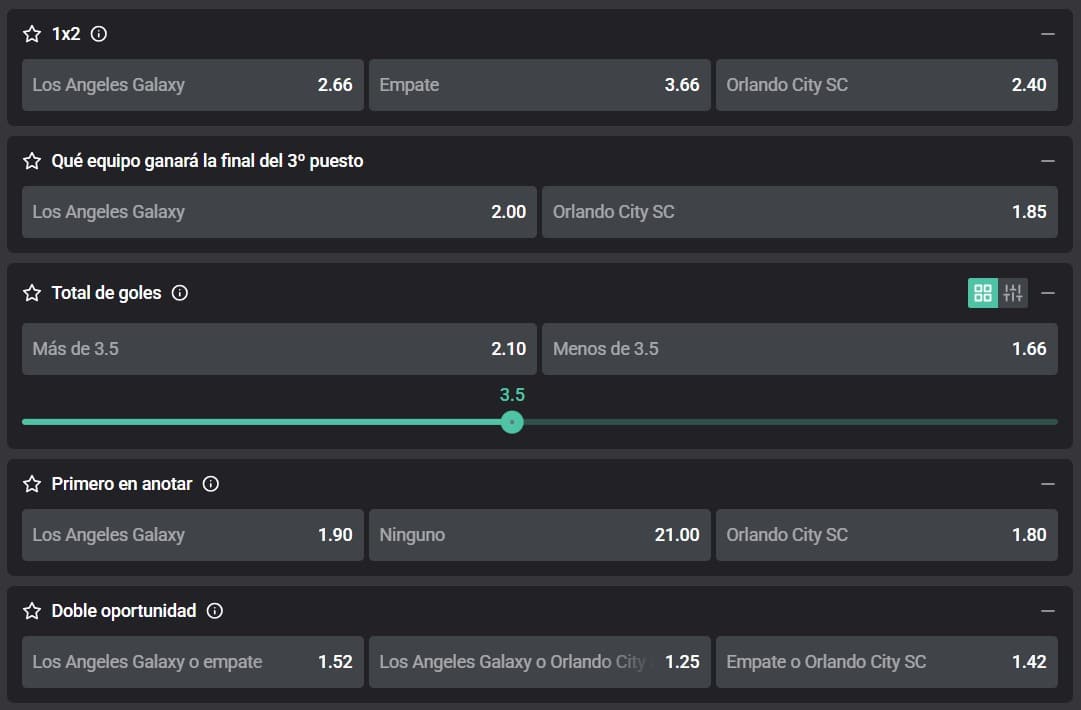
Task: Collapse the Primero en anotar section
Action: 1048,484
